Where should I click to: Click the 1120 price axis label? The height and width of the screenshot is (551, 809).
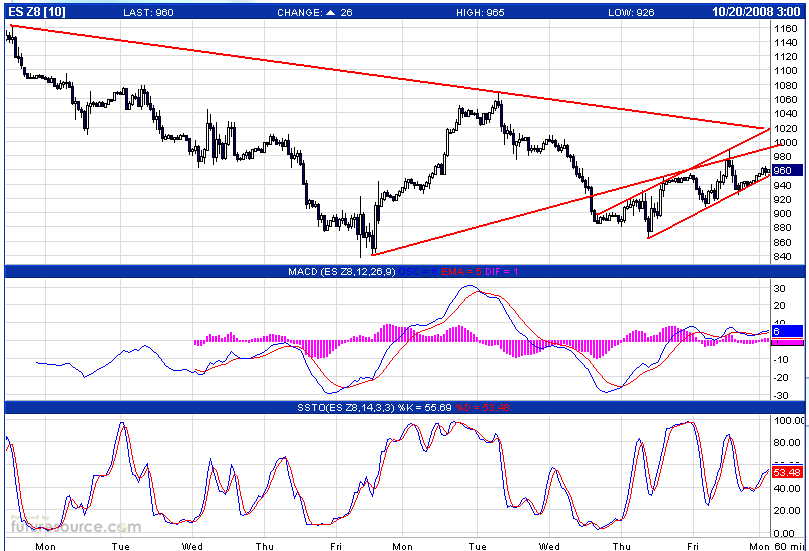click(785, 57)
